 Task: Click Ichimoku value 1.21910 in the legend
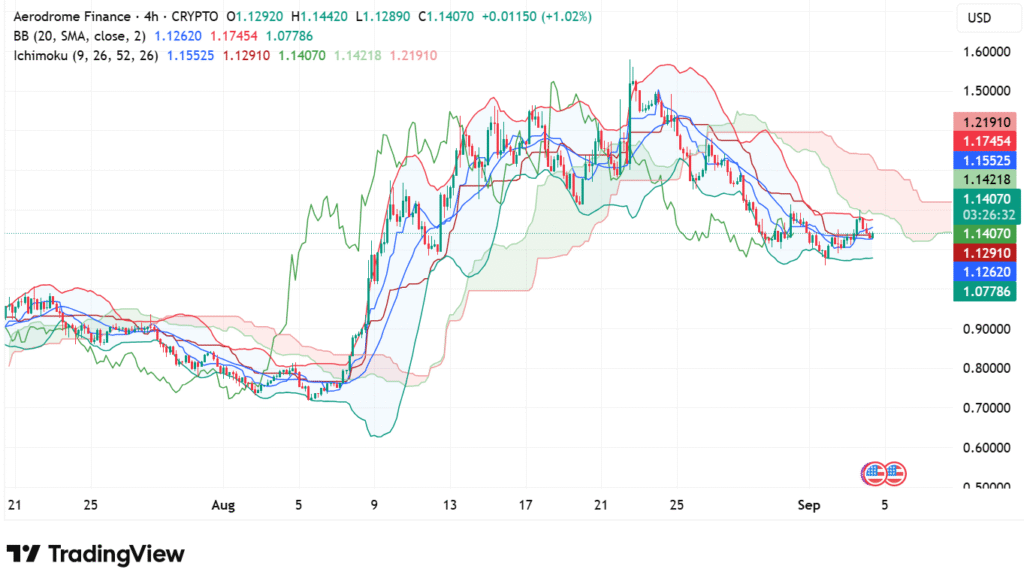pyautogui.click(x=413, y=56)
